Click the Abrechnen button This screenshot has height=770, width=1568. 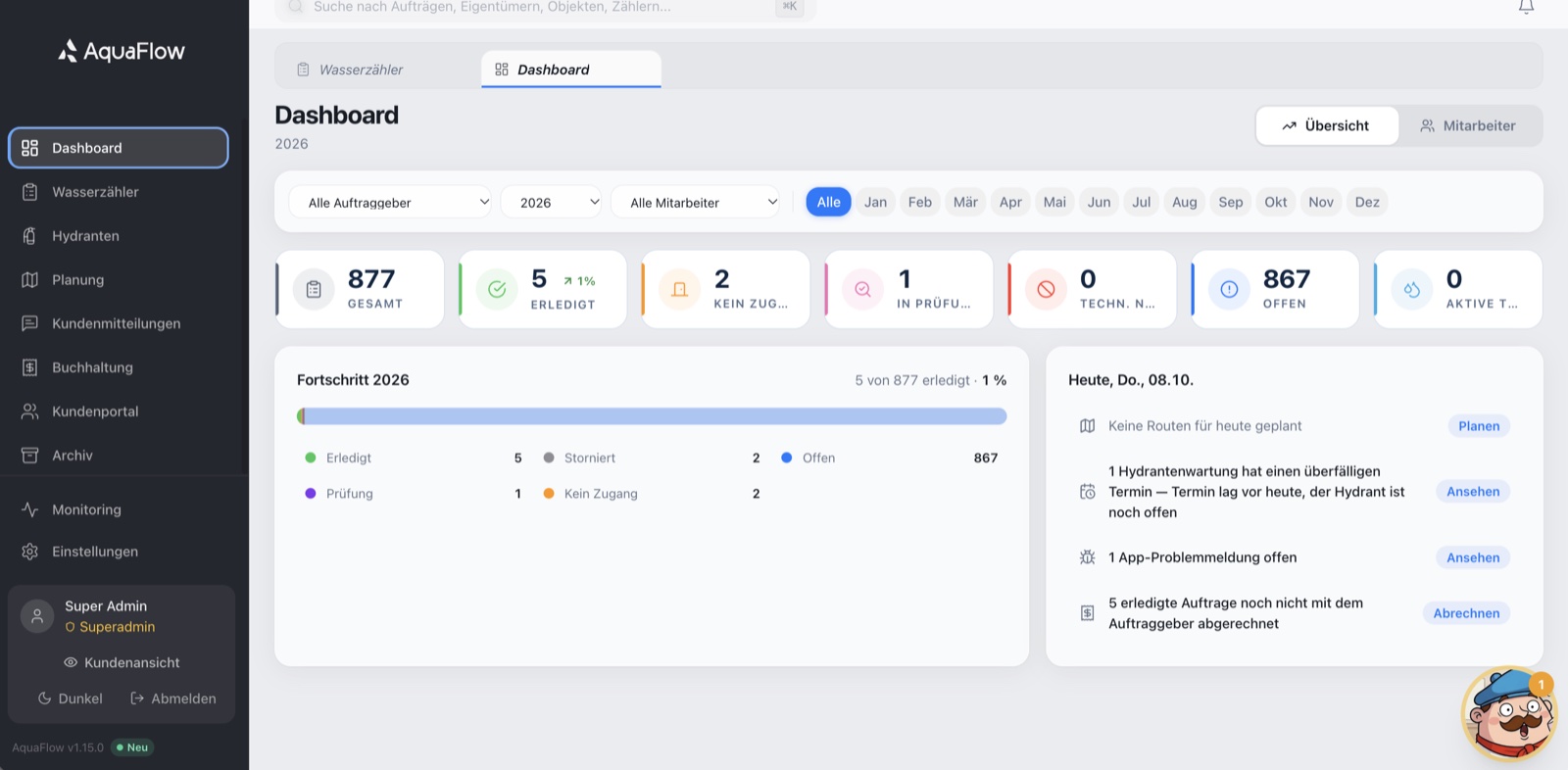pos(1466,613)
